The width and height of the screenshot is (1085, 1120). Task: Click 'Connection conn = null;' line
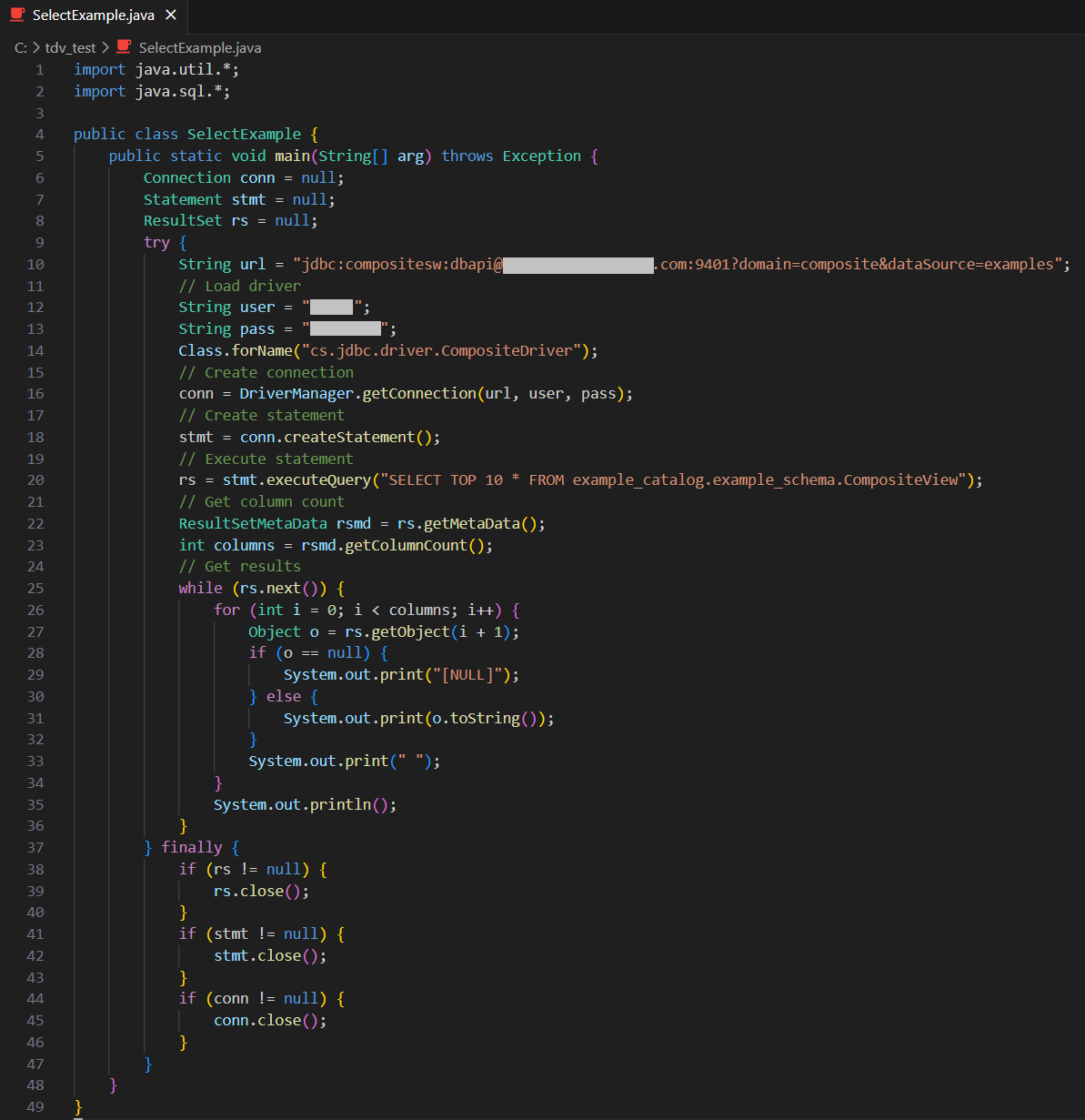pyautogui.click(x=244, y=177)
